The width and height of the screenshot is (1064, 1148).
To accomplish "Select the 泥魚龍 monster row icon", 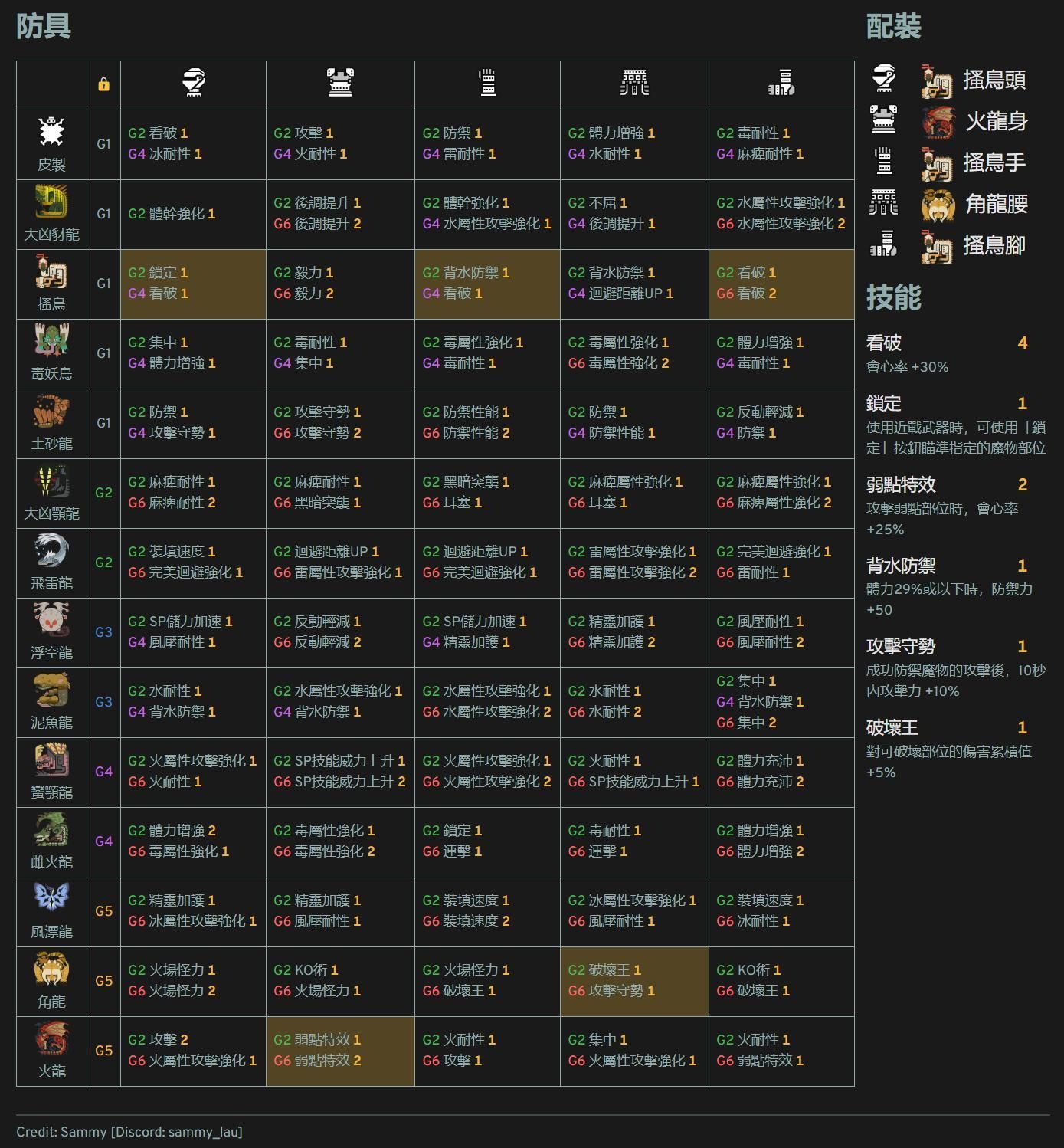I will coord(51,690).
